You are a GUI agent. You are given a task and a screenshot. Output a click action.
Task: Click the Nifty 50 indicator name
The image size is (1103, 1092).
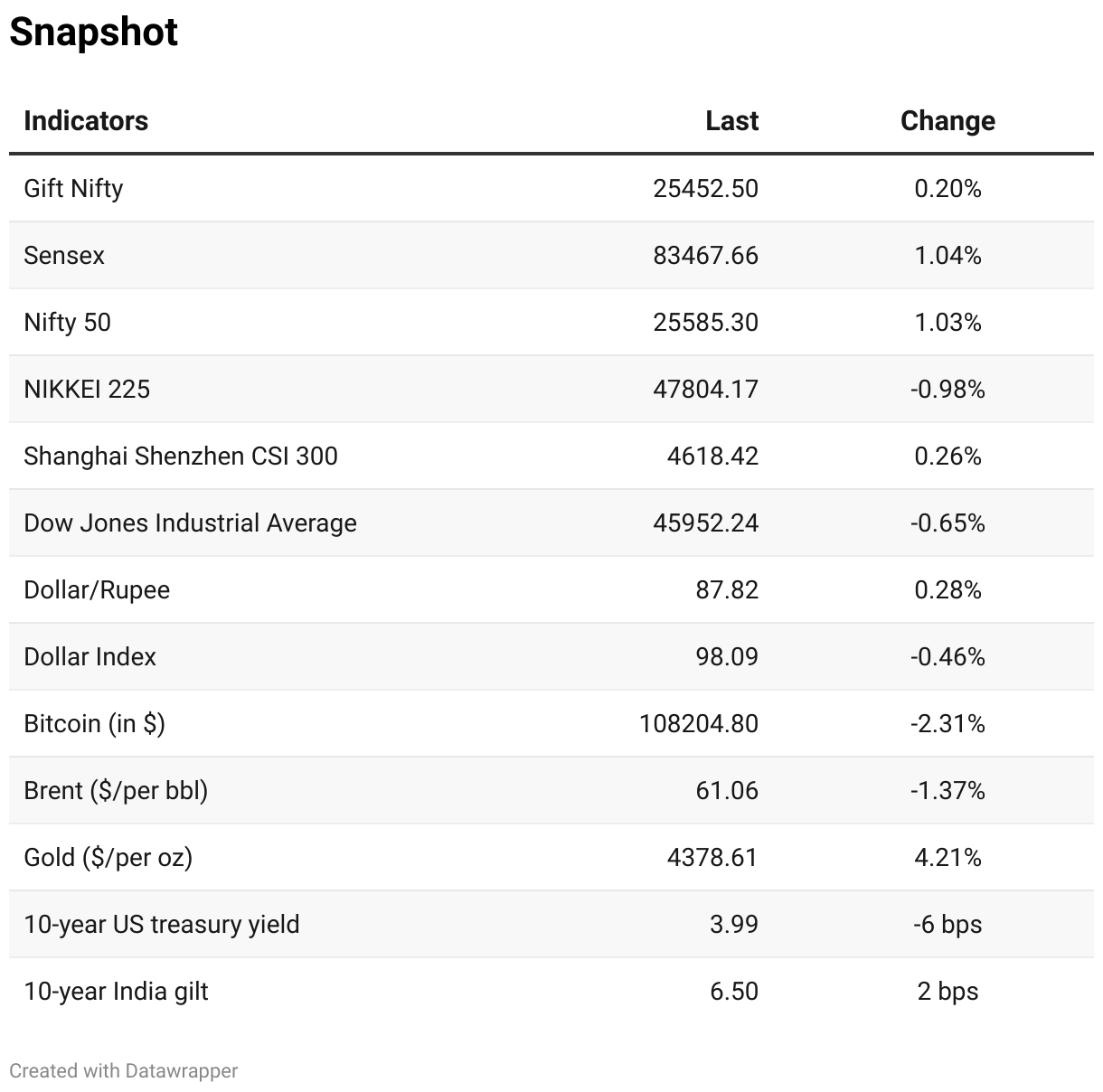click(68, 323)
